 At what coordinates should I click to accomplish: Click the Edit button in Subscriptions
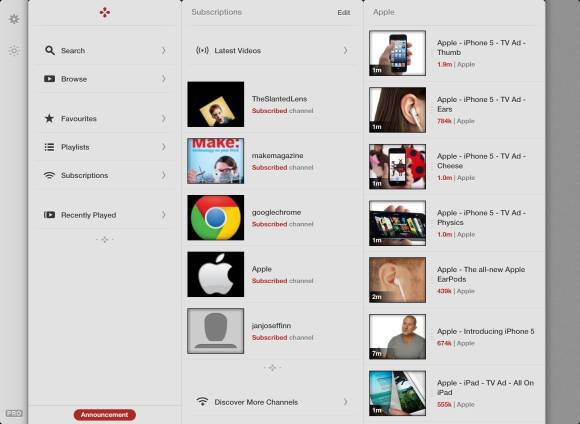(x=344, y=13)
